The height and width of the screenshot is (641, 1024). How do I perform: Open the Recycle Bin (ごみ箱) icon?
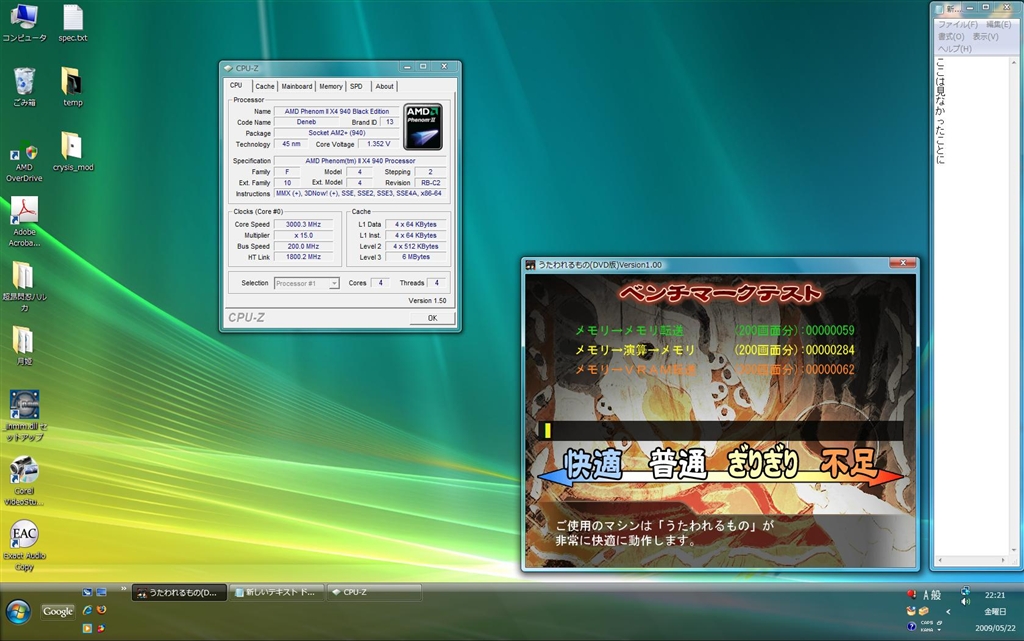[24, 82]
